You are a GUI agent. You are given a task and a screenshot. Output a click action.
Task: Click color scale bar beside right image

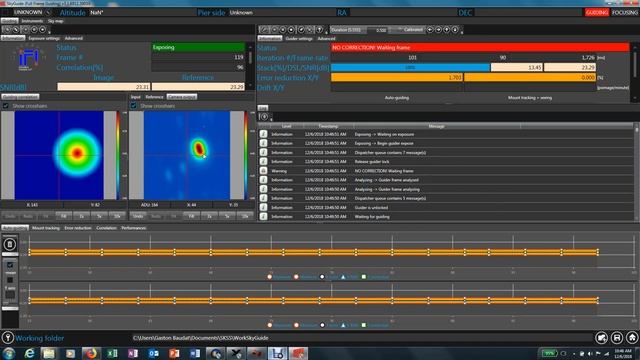(x=246, y=155)
